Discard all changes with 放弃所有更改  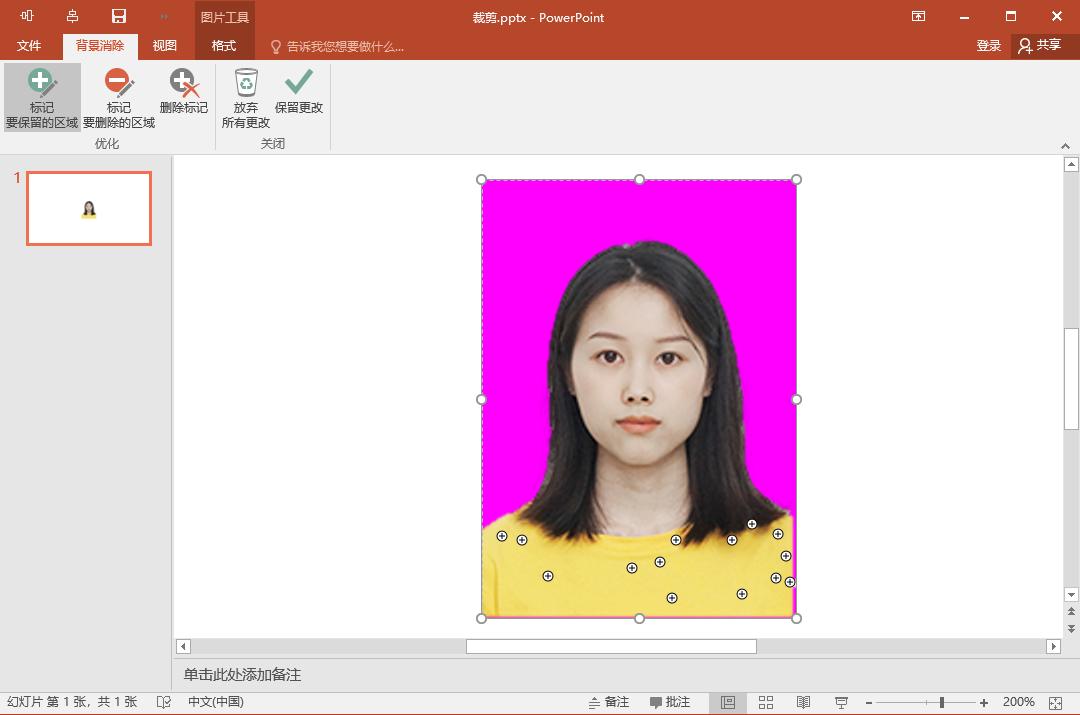(245, 96)
